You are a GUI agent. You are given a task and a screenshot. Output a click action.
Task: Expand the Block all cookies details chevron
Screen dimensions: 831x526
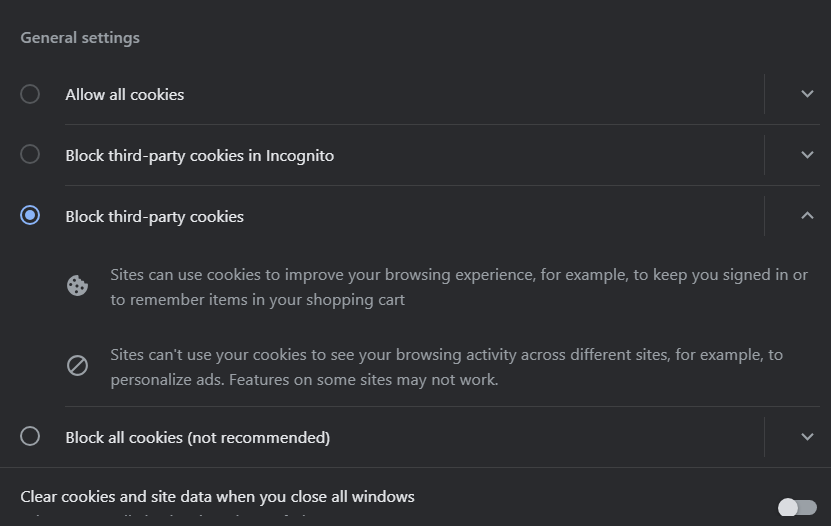807,436
